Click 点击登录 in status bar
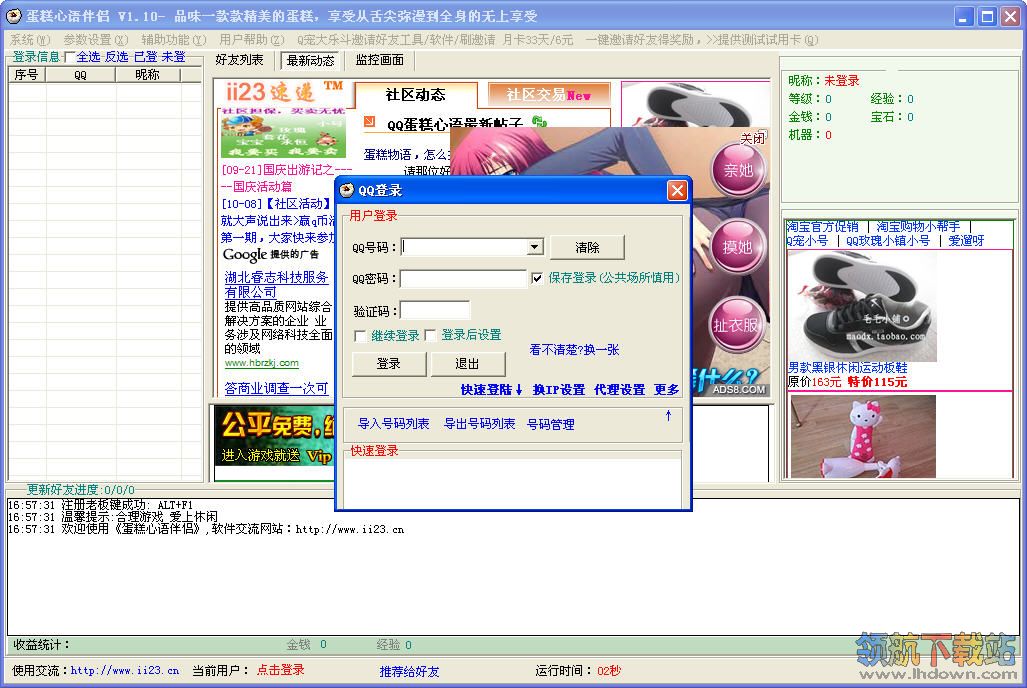The height and width of the screenshot is (688, 1027). (x=280, y=670)
